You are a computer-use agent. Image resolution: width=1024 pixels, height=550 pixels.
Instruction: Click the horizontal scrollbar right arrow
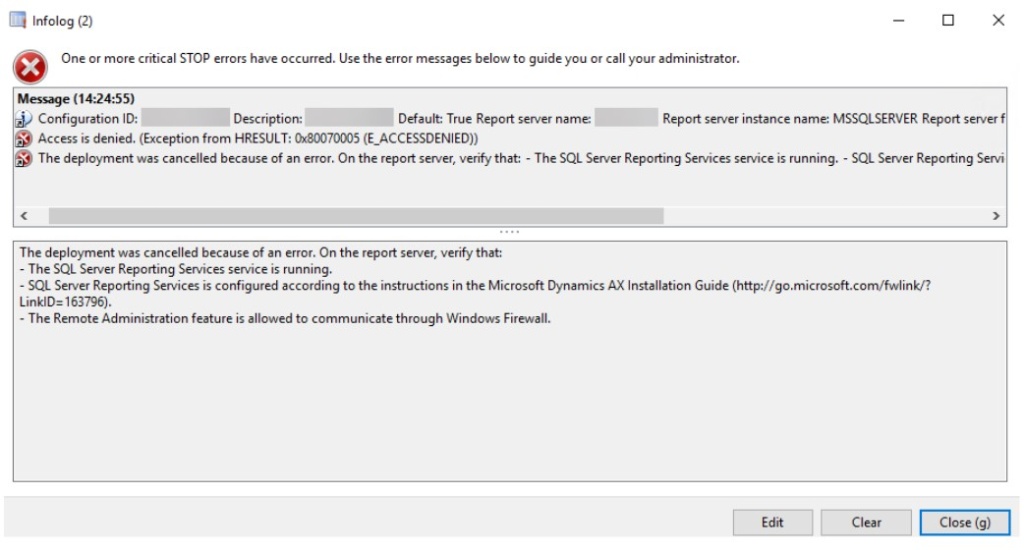pos(996,216)
